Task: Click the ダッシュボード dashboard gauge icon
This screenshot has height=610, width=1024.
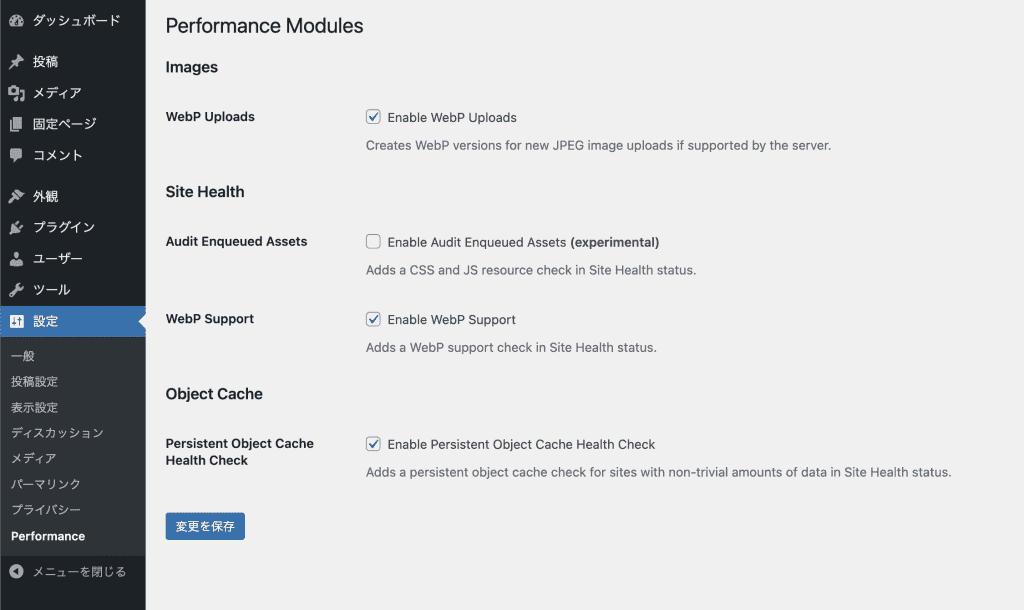Action: [16, 21]
